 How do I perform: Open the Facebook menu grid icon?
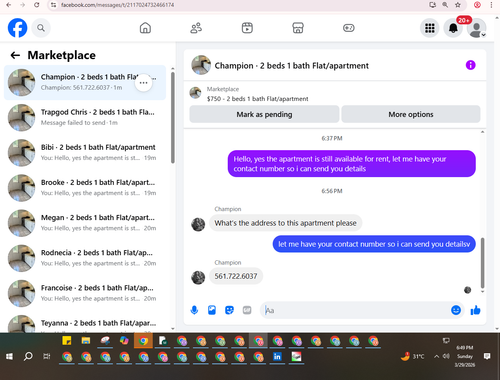click(x=430, y=28)
